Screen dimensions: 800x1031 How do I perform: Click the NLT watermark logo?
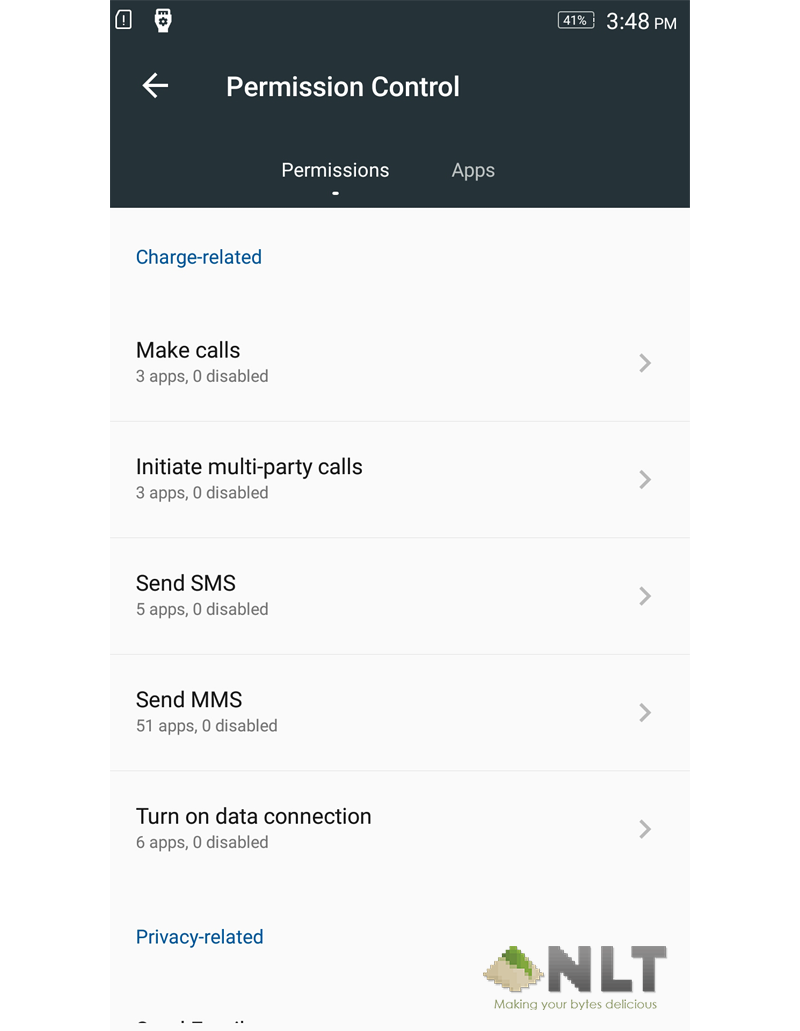click(x=575, y=977)
